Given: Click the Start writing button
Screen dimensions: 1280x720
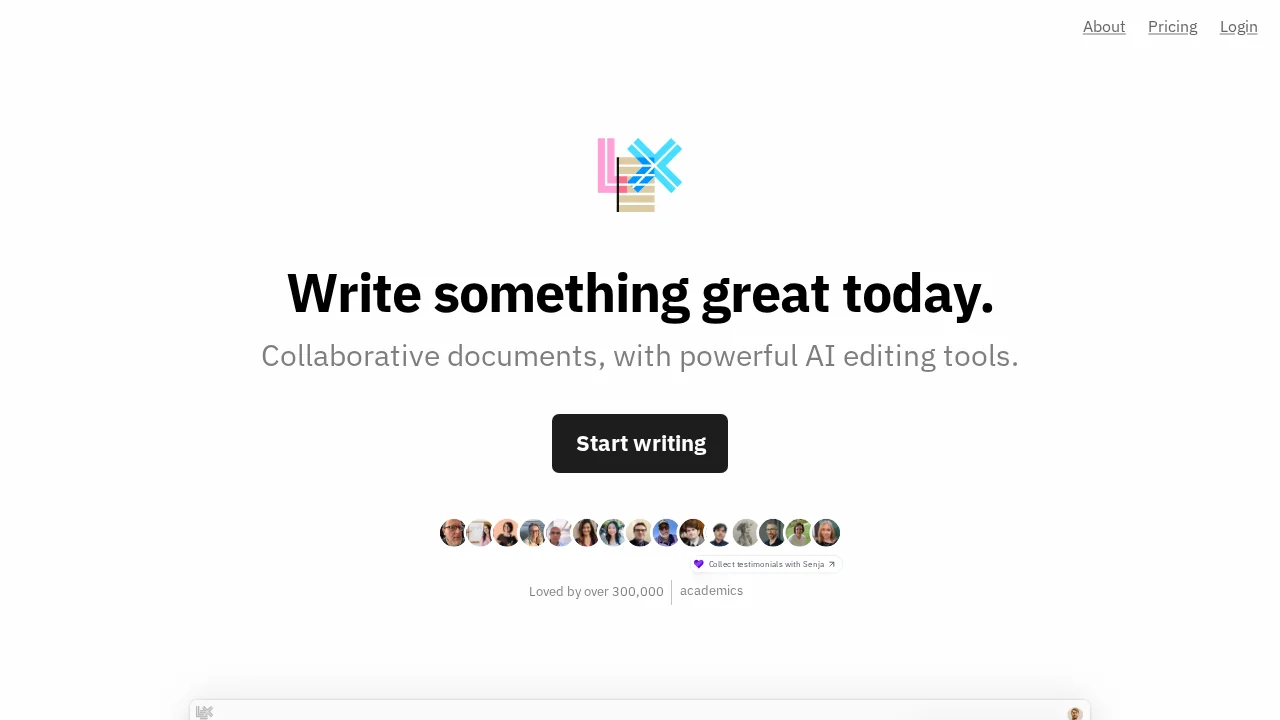Looking at the screenshot, I should tap(640, 443).
